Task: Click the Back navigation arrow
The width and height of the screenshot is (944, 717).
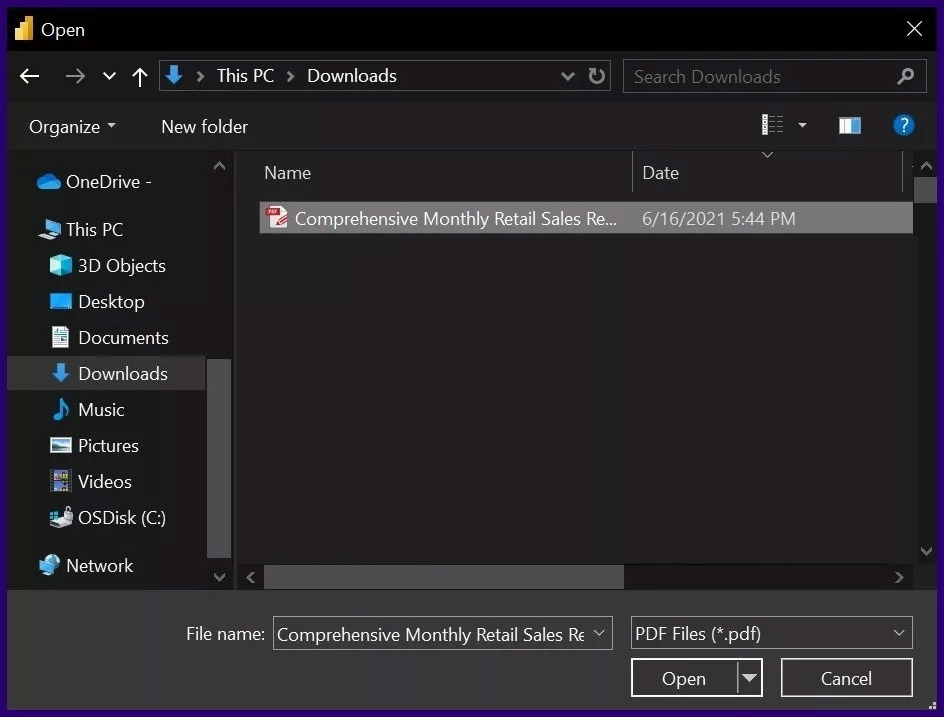Action: [x=29, y=76]
